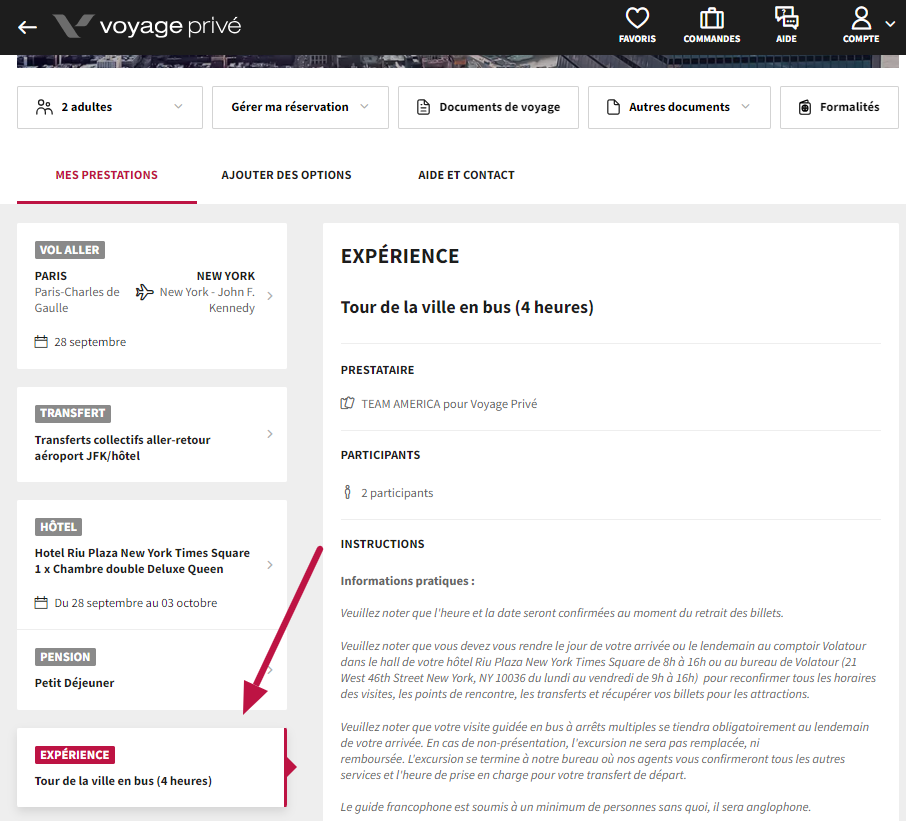This screenshot has width=906, height=821.
Task: Open the Formalités button
Action: tap(839, 107)
